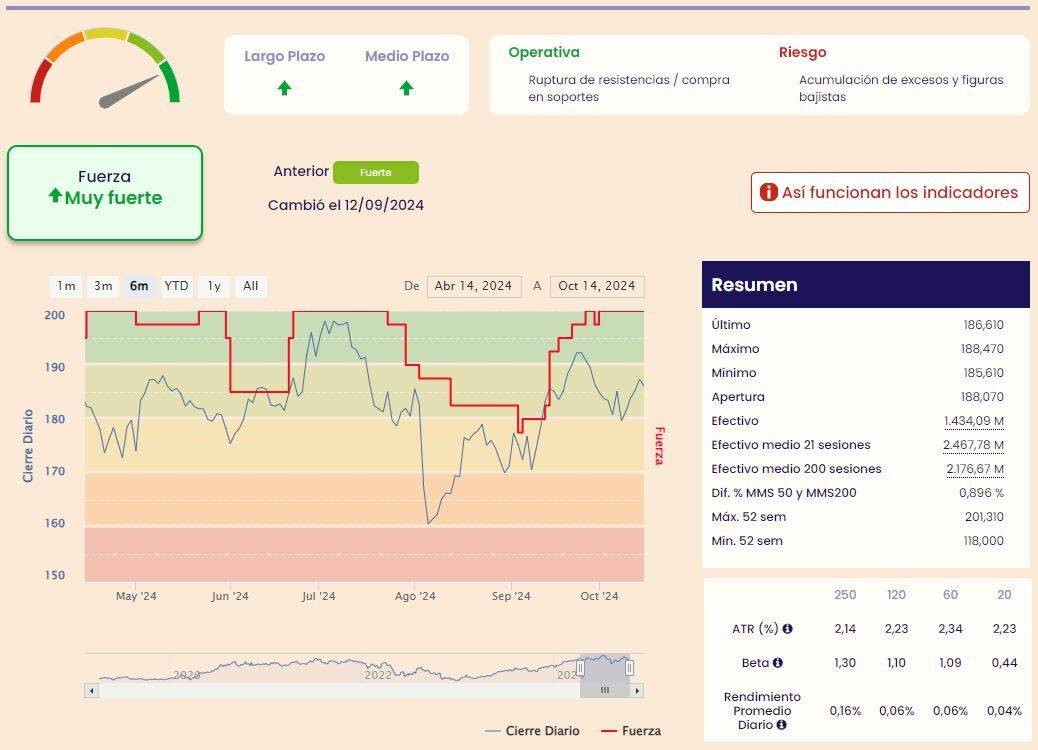
Task: Click Efectivo medio 200 sesiones value 2.176,67 M
Action: pyautogui.click(x=974, y=469)
